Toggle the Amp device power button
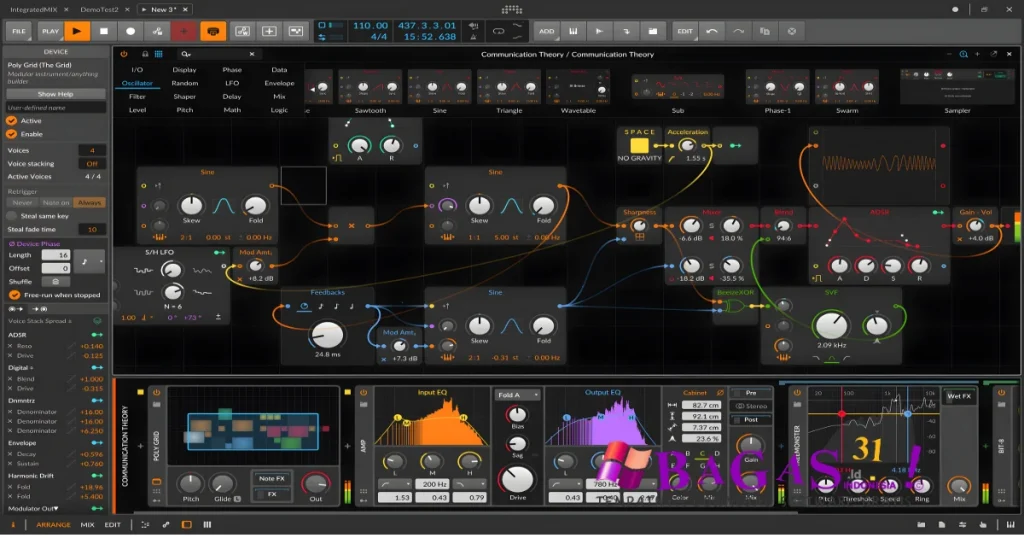This screenshot has width=1024, height=538. tap(364, 392)
